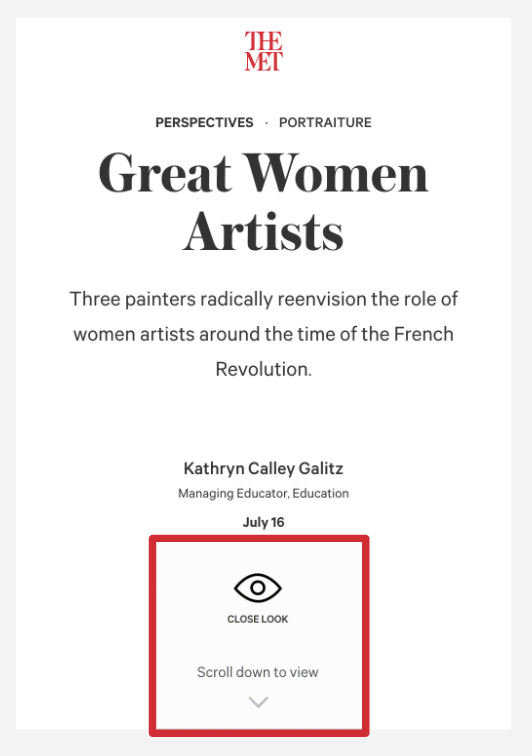Click the word MET in the logo
This screenshot has width=532, height=756.
pyautogui.click(x=263, y=62)
